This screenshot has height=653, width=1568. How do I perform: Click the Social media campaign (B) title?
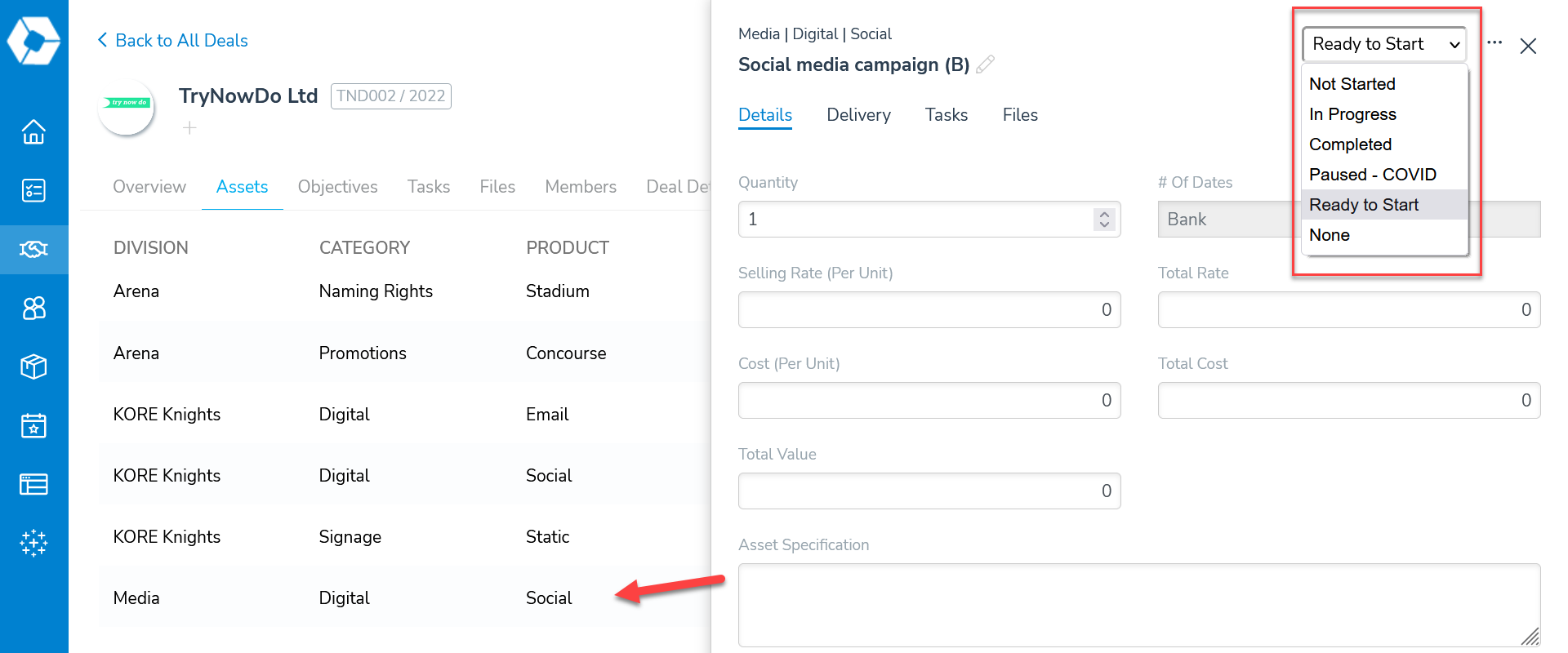[854, 64]
